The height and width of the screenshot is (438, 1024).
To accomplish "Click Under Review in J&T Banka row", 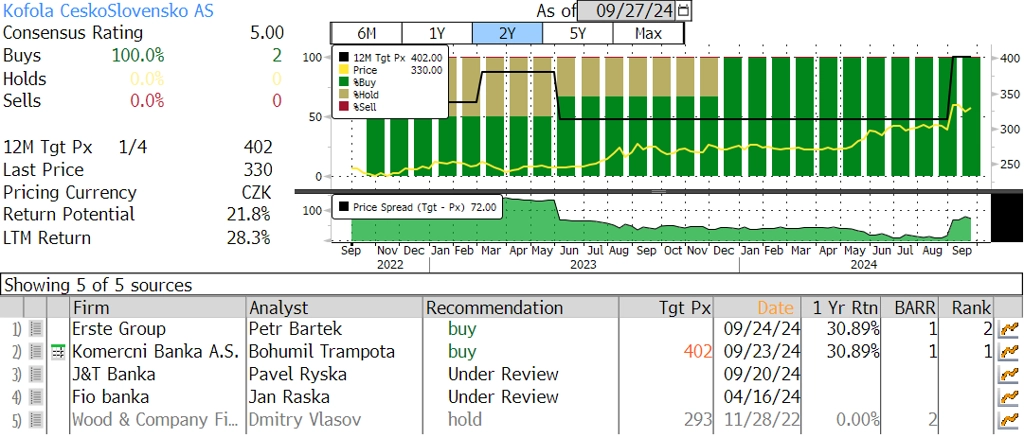I will (503, 375).
